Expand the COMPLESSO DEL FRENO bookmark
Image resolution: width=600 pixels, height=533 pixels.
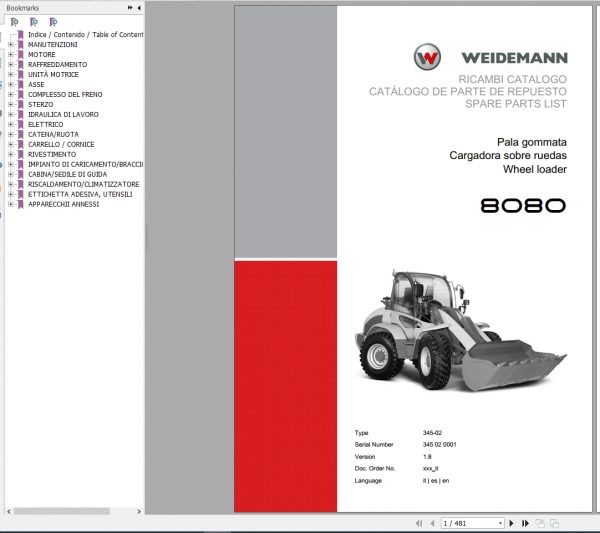click(11, 95)
